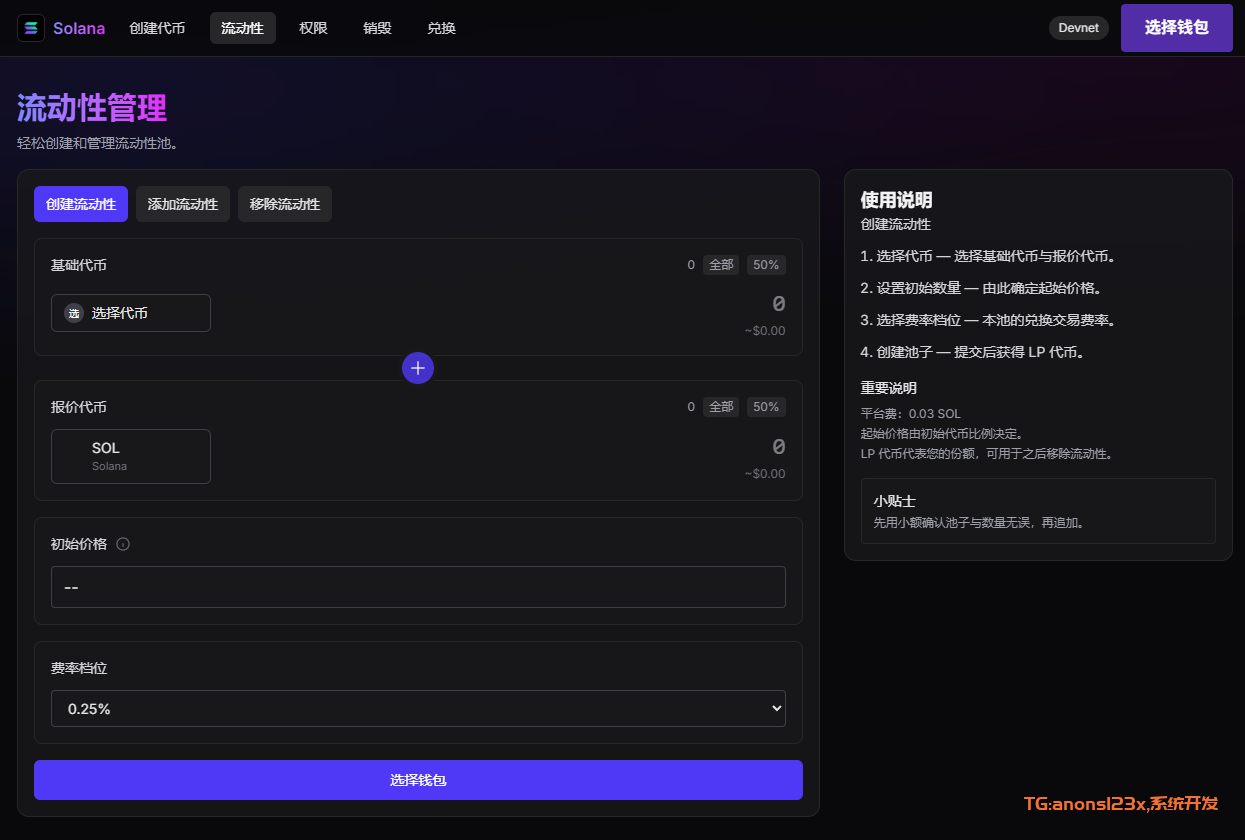Switch to the 添加流动性 tab
The height and width of the screenshot is (840, 1245).
(183, 204)
